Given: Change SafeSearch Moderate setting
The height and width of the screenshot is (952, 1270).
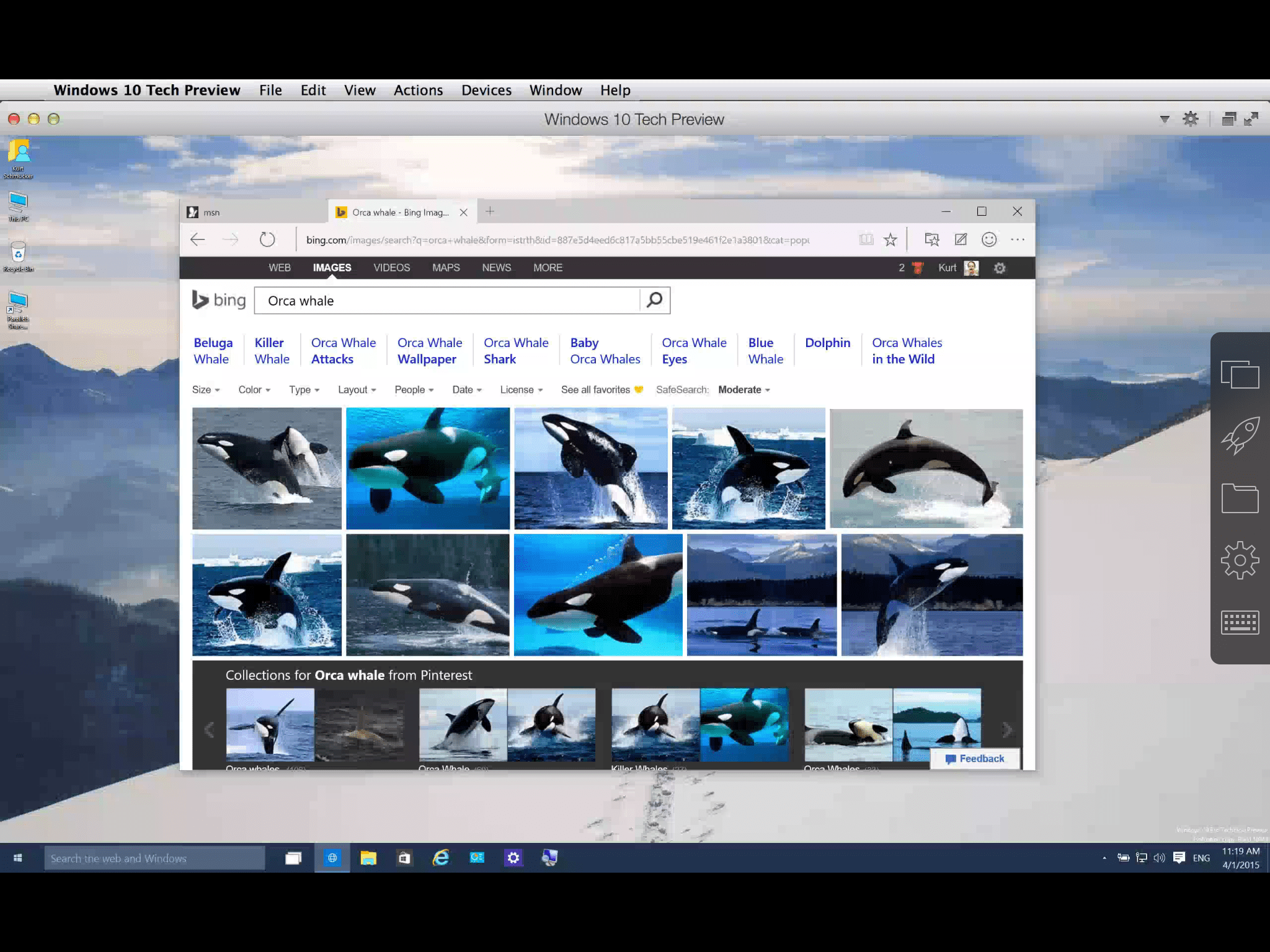Looking at the screenshot, I should point(744,390).
